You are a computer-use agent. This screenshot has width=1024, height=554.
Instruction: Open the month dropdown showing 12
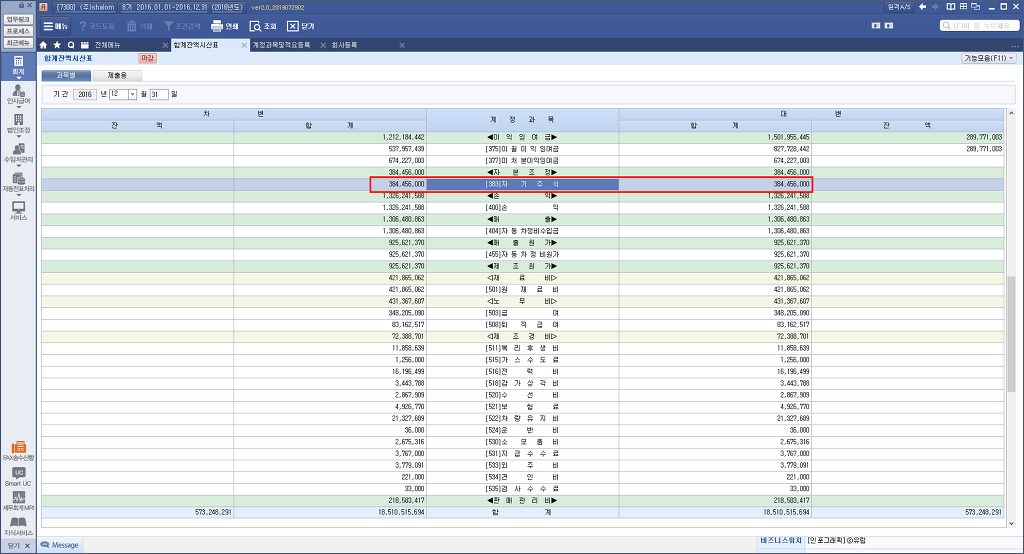pos(132,94)
